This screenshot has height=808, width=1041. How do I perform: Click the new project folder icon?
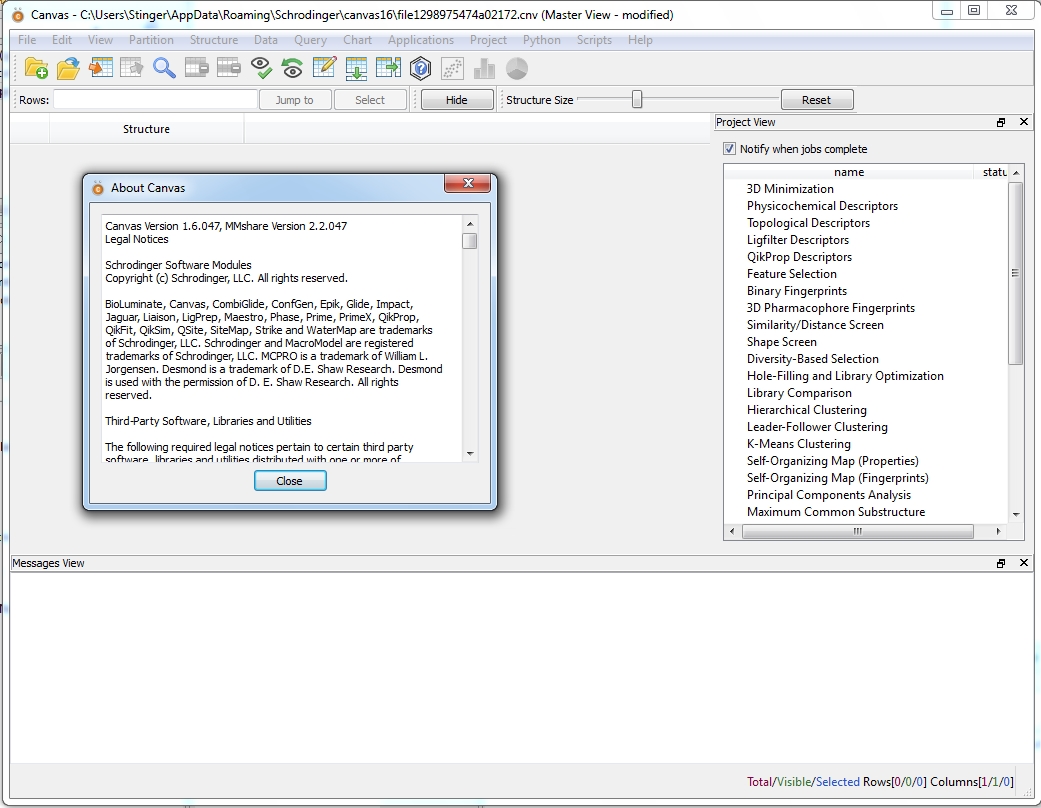[x=37, y=68]
